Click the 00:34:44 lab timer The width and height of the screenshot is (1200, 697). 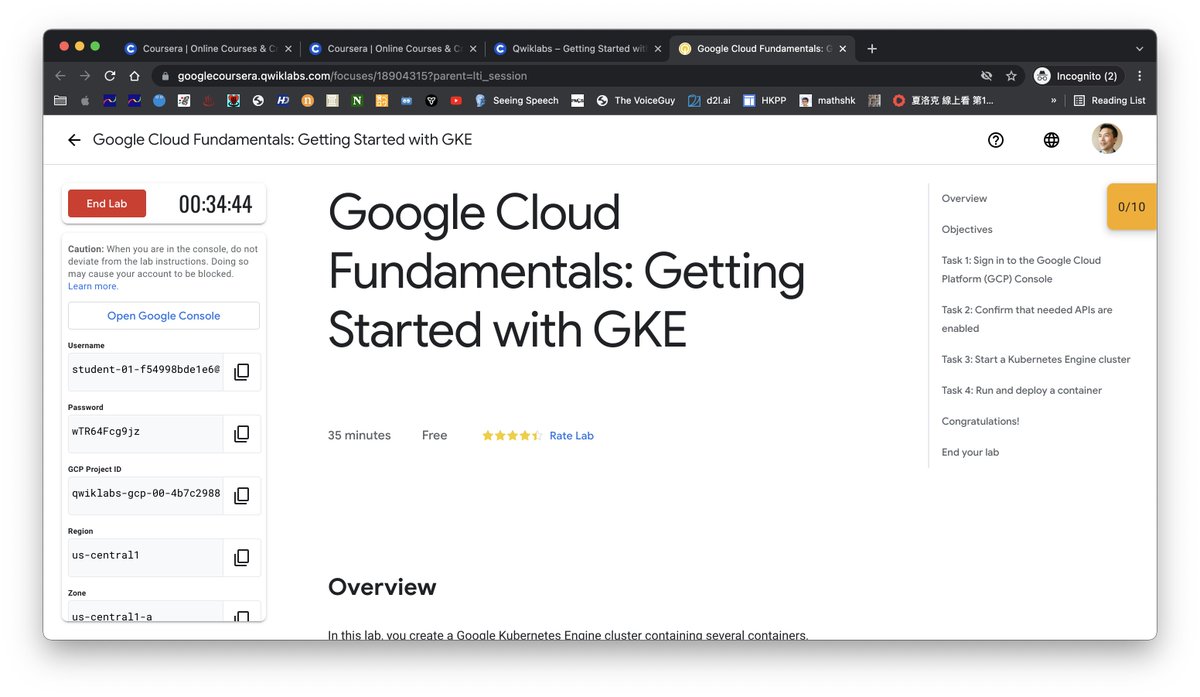click(x=215, y=204)
